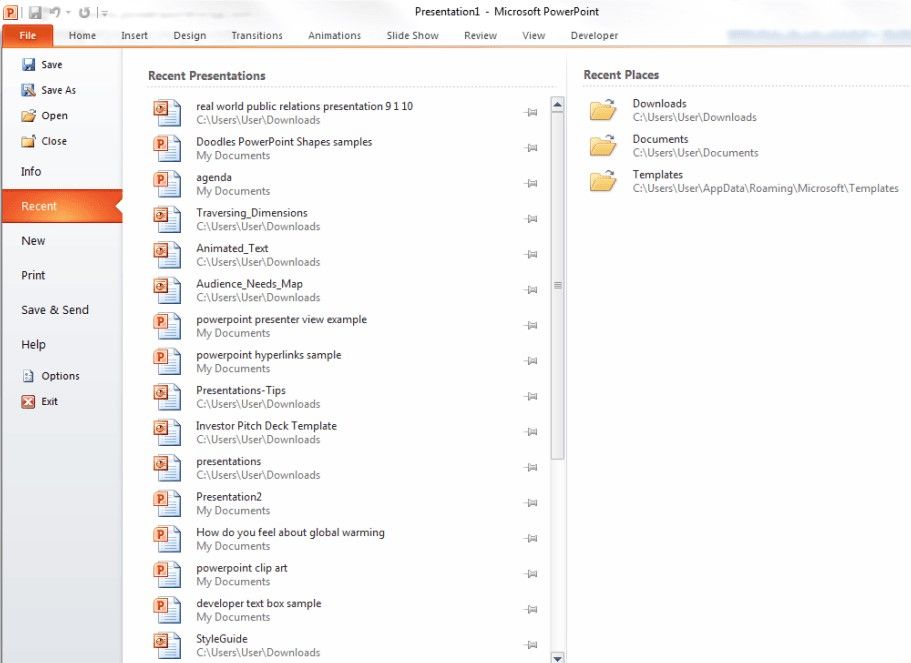Viewport: 911px width, 663px height.
Task: Click the recent presentations scrollbar thumb
Action: coord(557,285)
